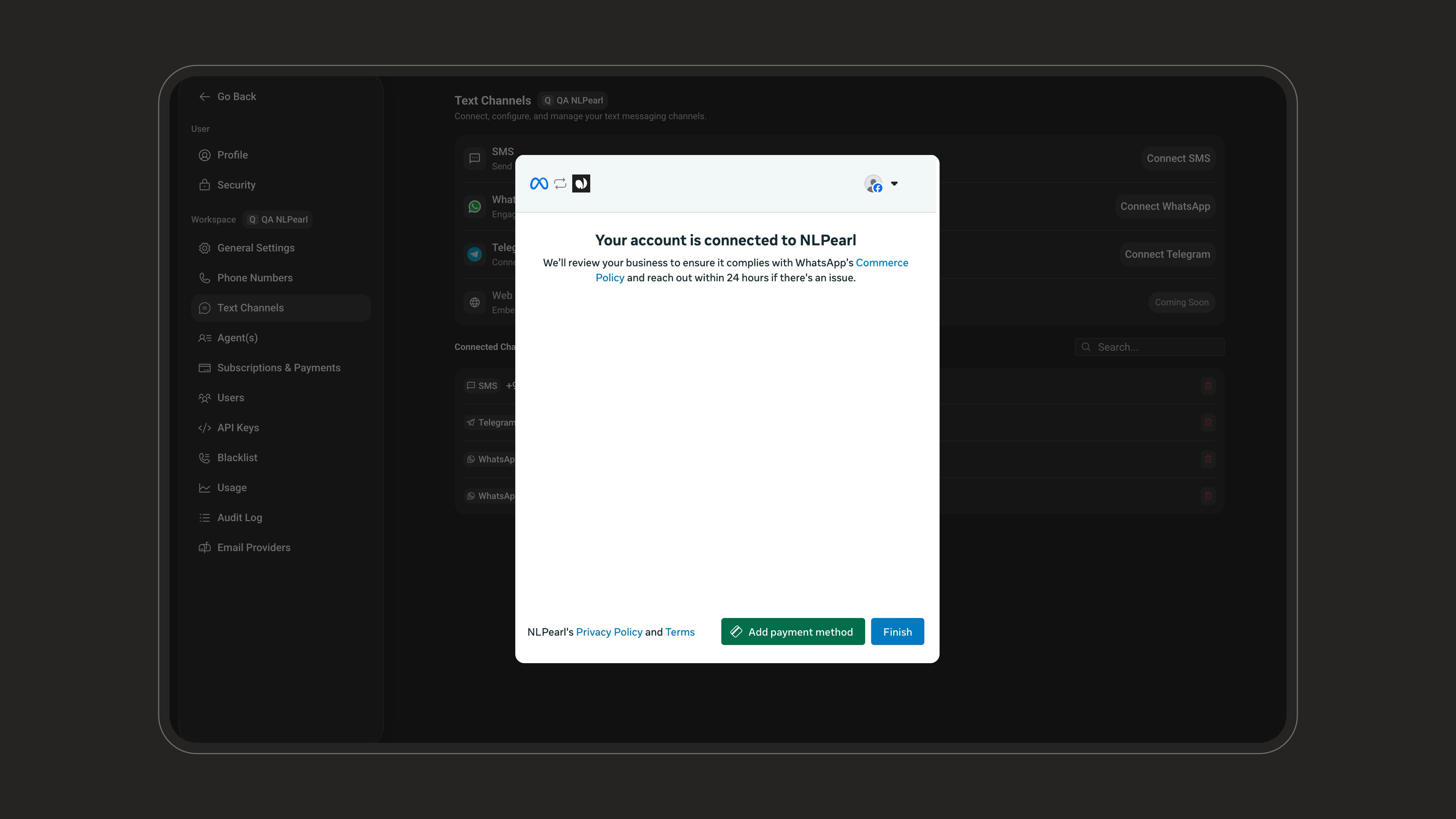Viewport: 1456px width, 819px height.
Task: Delete the first WhatsApp channel via trash icon
Action: pyautogui.click(x=1208, y=459)
